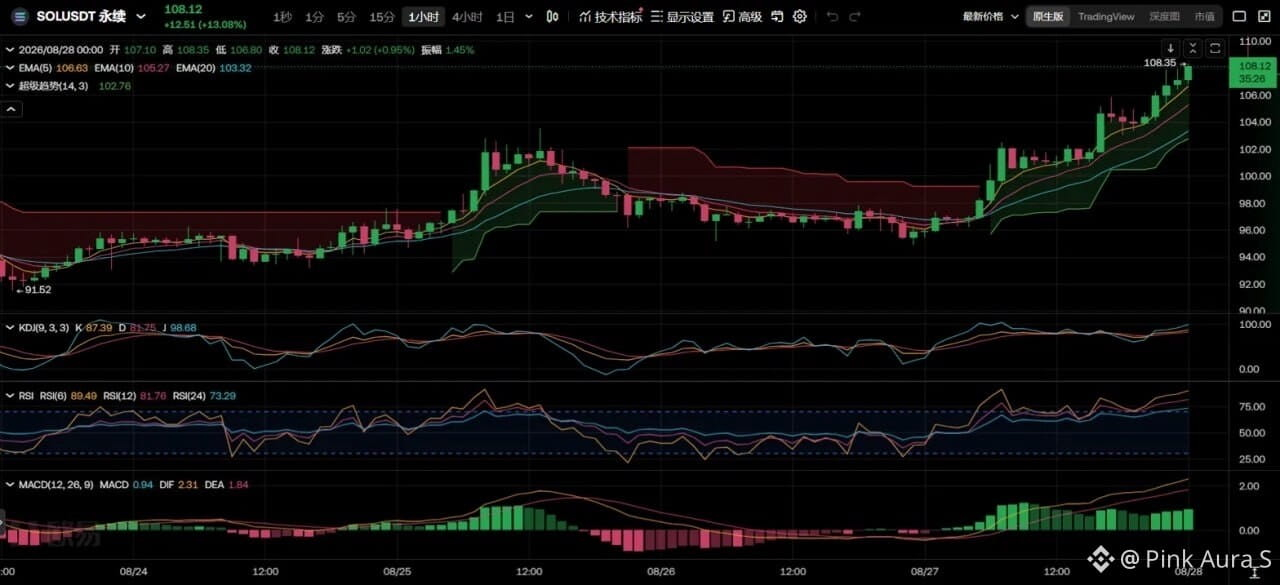
Task: Open 显示设置 display settings
Action: pyautogui.click(x=682, y=17)
